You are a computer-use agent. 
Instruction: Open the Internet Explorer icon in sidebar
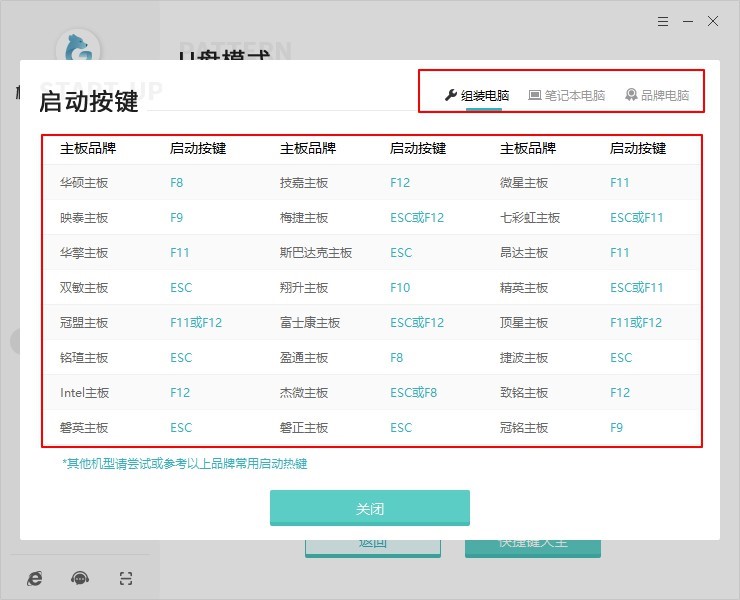point(35,578)
